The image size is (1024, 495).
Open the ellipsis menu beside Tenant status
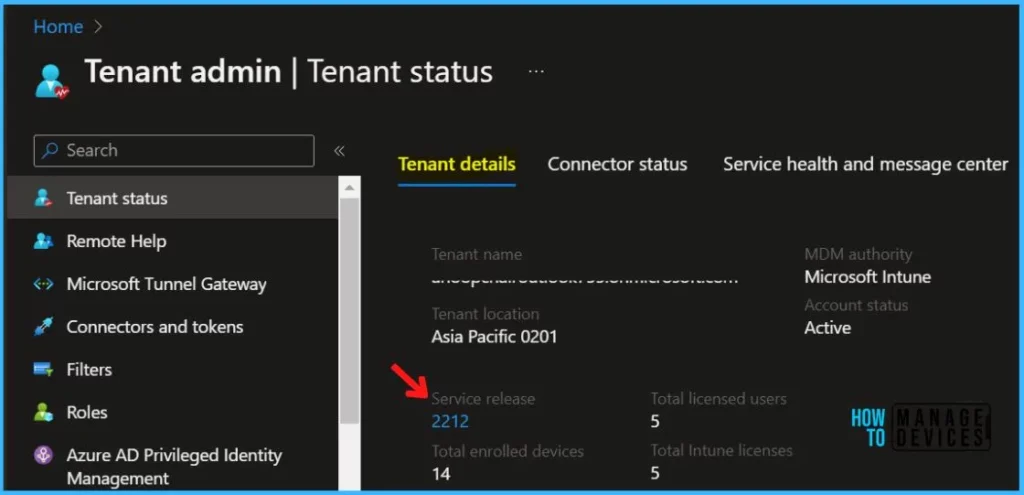(x=536, y=71)
